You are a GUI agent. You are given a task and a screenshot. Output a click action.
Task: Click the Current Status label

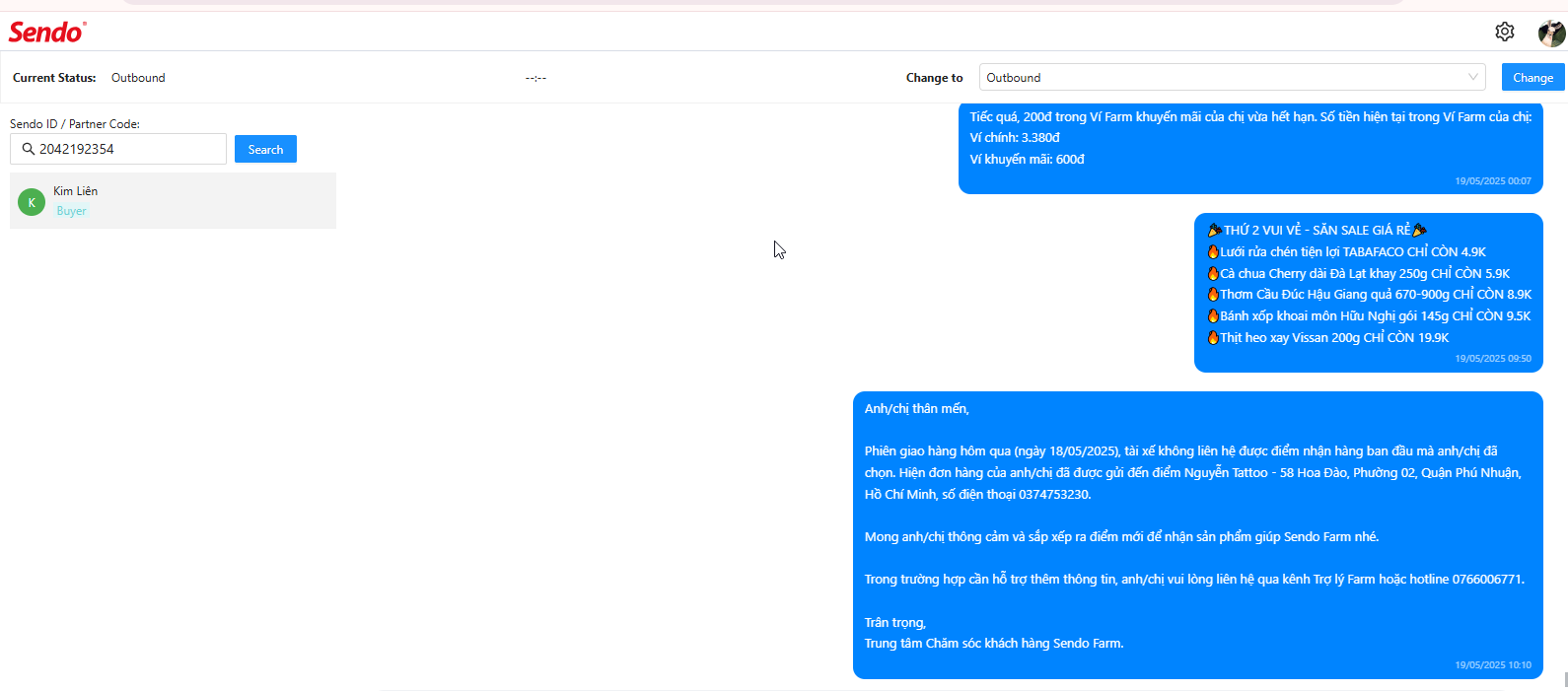(x=54, y=78)
